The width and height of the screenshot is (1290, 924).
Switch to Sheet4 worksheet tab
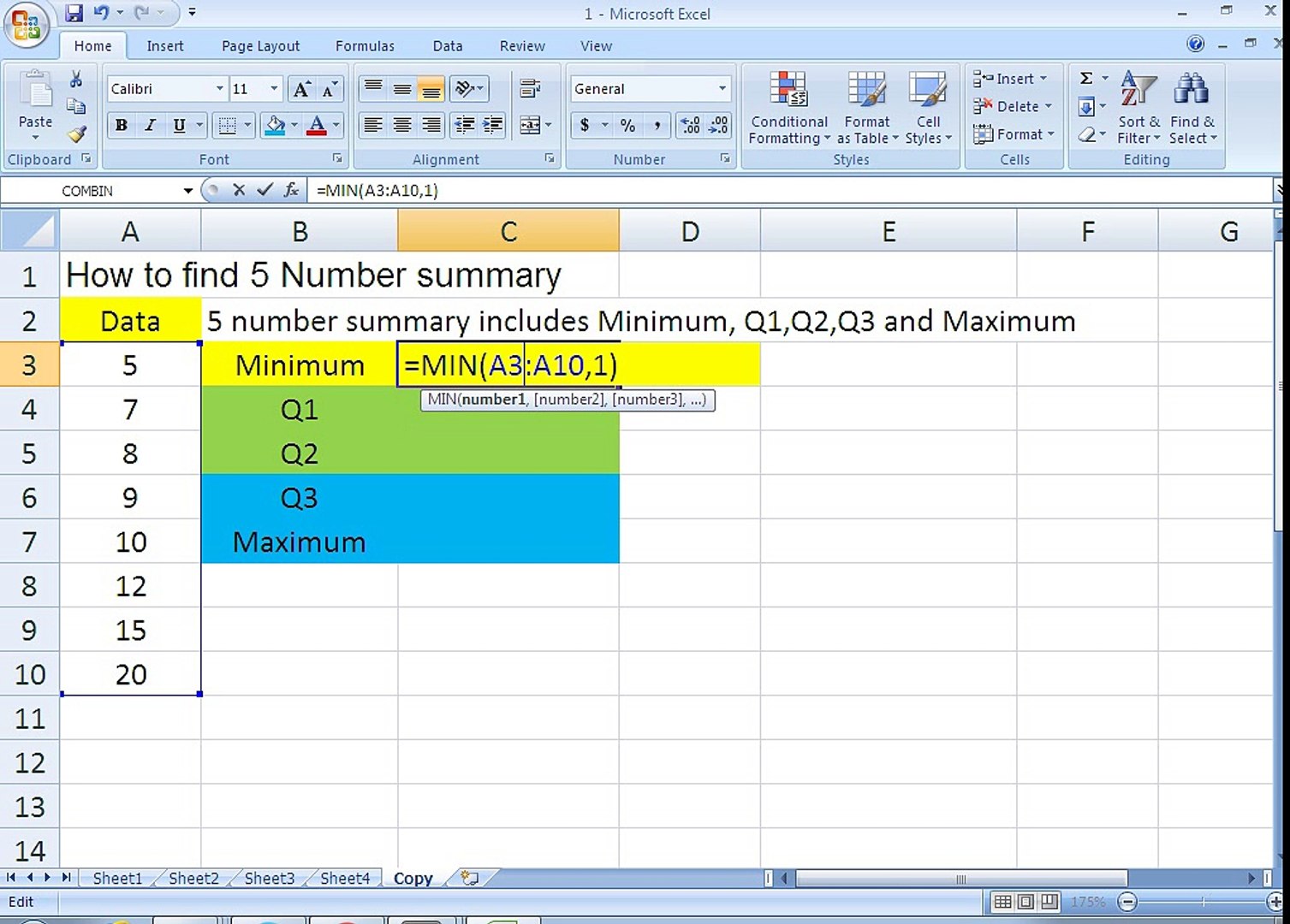click(x=345, y=878)
